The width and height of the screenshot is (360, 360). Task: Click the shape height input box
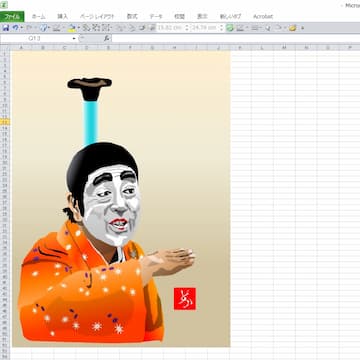(x=170, y=28)
